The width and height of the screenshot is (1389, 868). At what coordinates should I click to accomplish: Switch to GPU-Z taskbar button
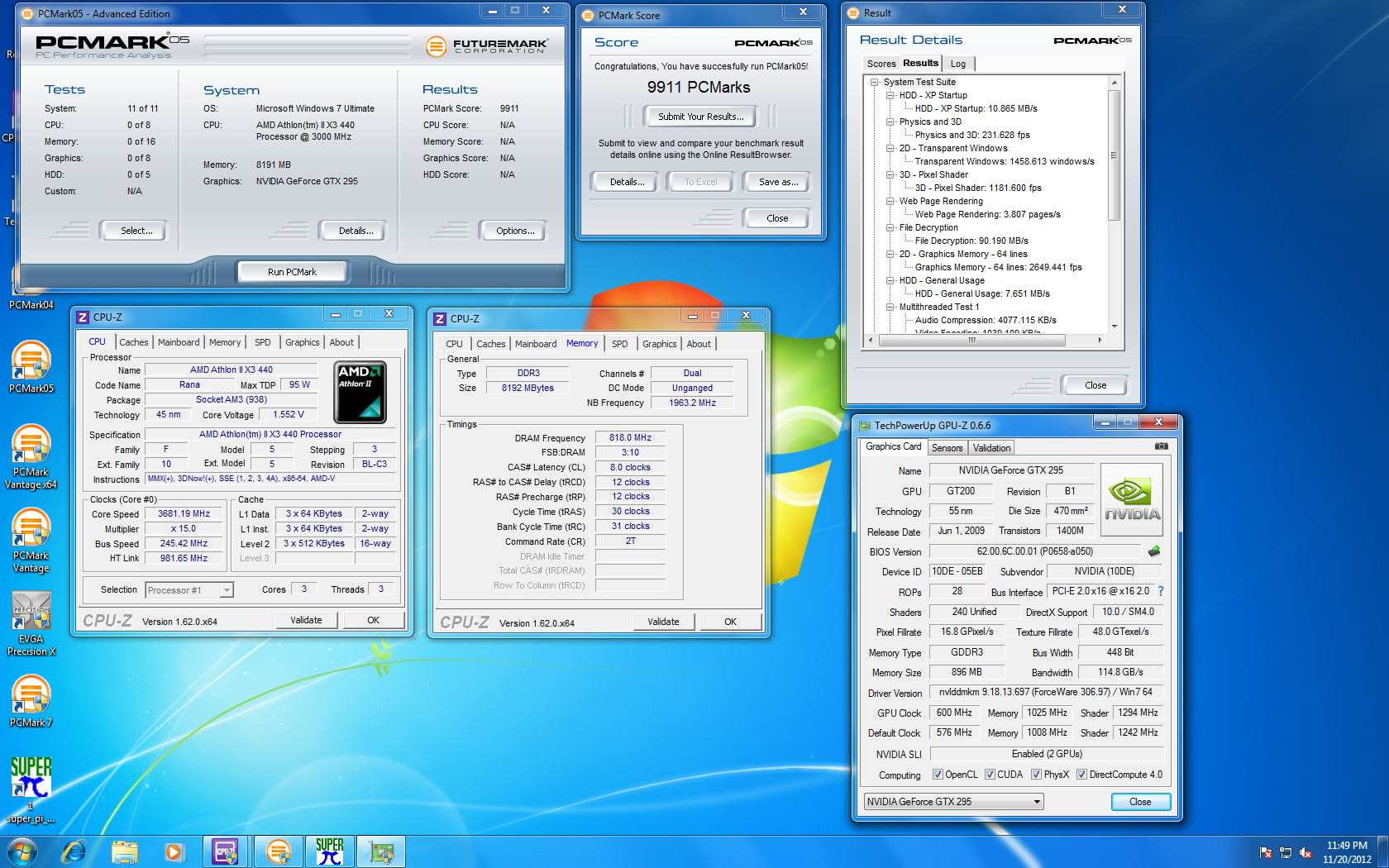click(x=381, y=851)
